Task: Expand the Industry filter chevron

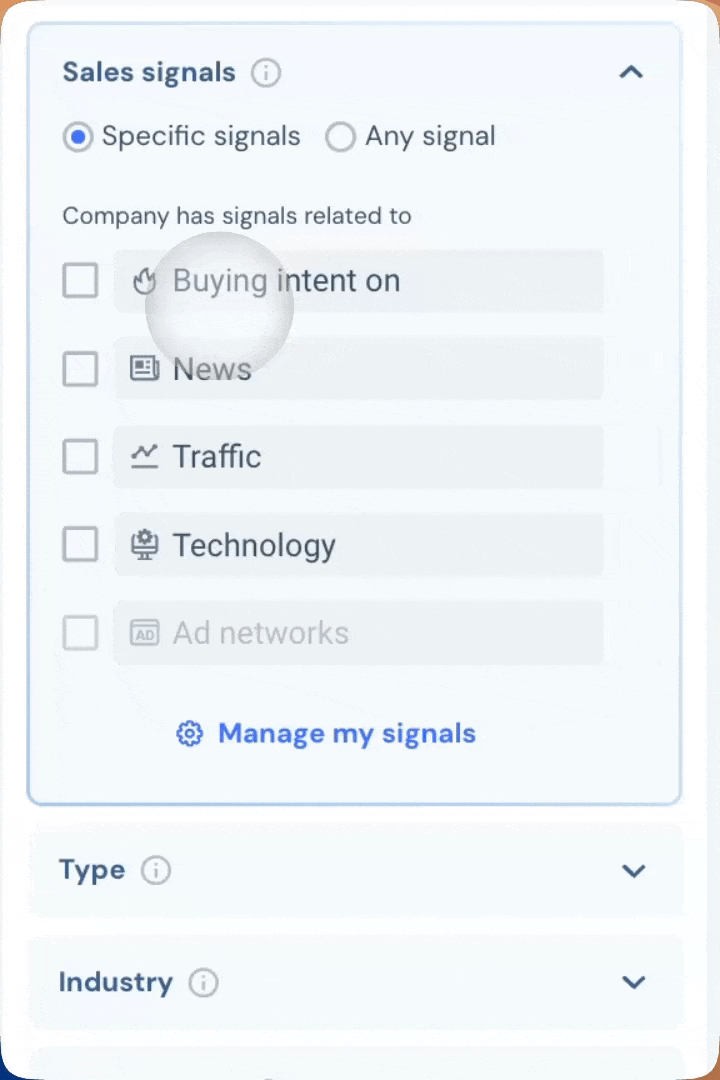Action: tap(633, 982)
